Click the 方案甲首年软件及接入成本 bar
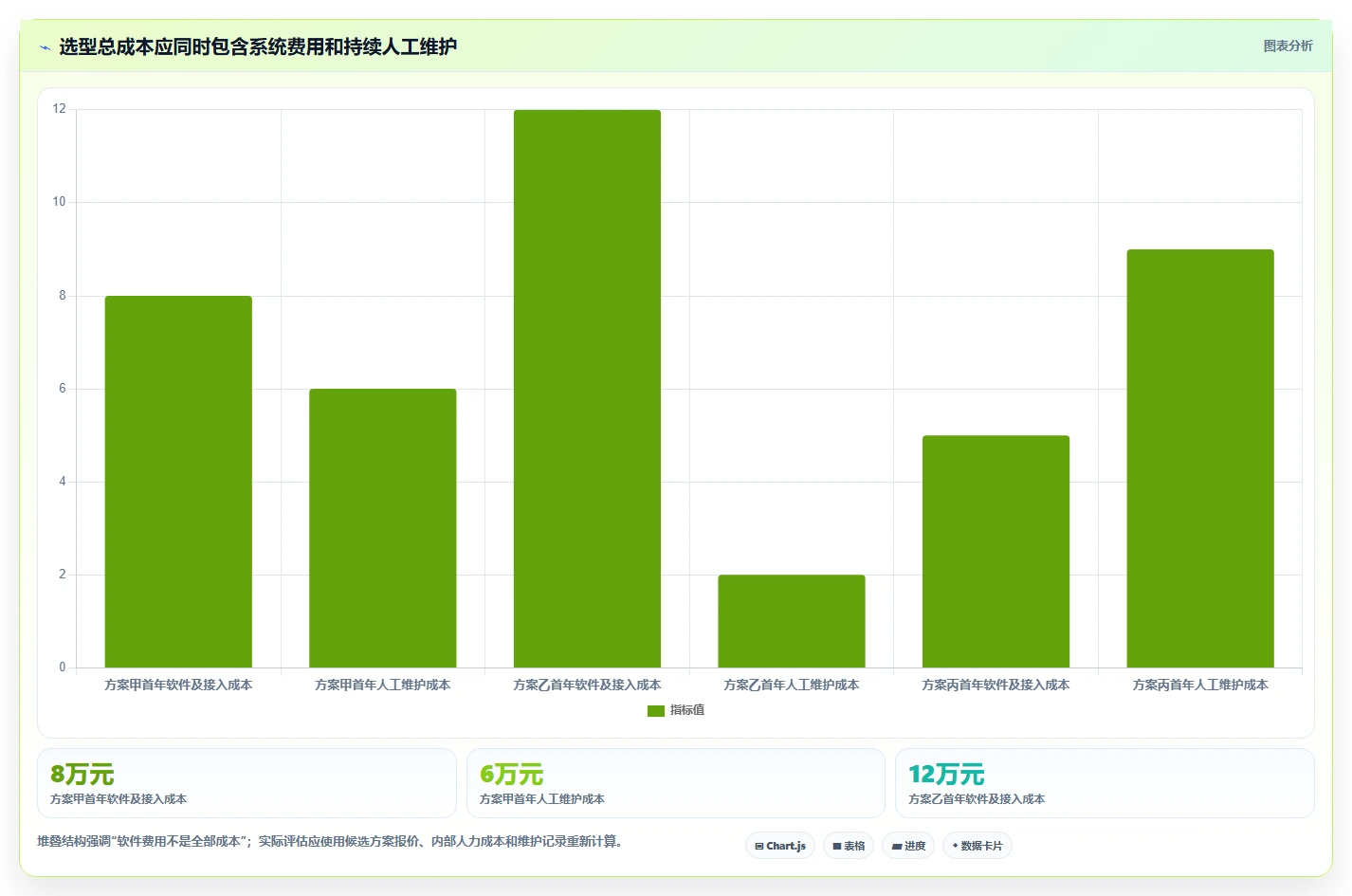This screenshot has height=896, width=1352. click(178, 482)
